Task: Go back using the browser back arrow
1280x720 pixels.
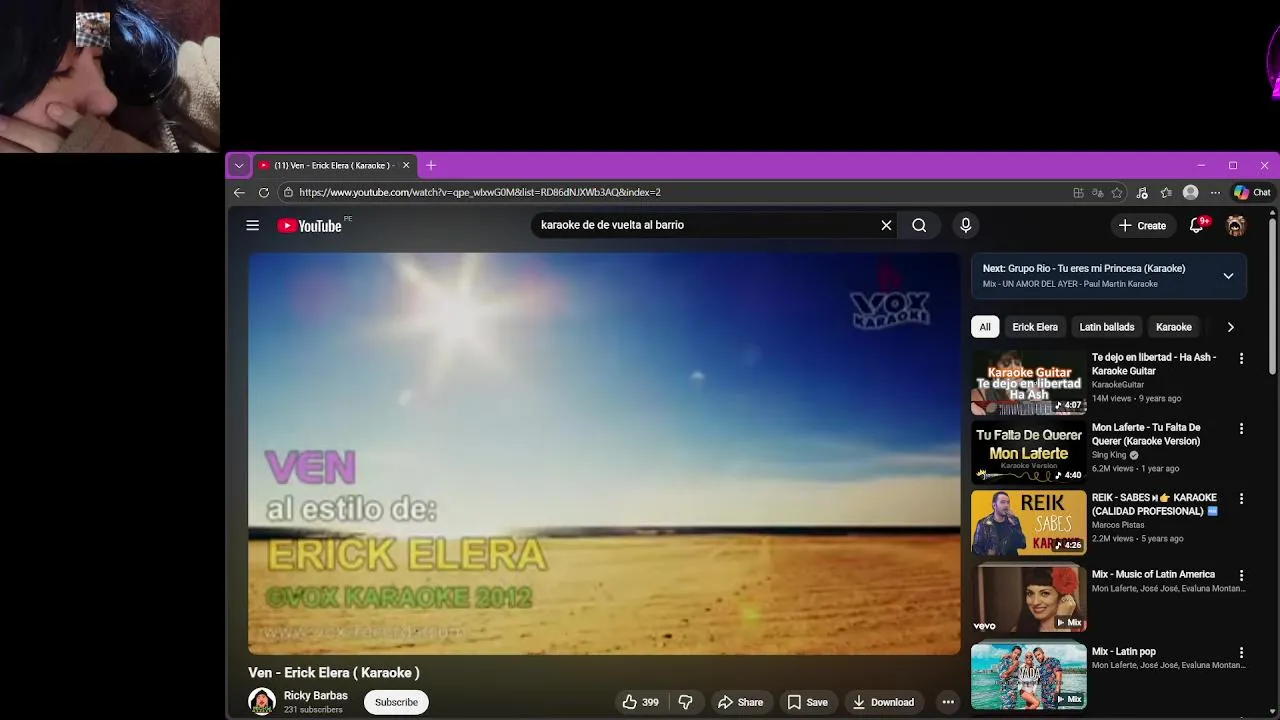Action: pyautogui.click(x=239, y=192)
